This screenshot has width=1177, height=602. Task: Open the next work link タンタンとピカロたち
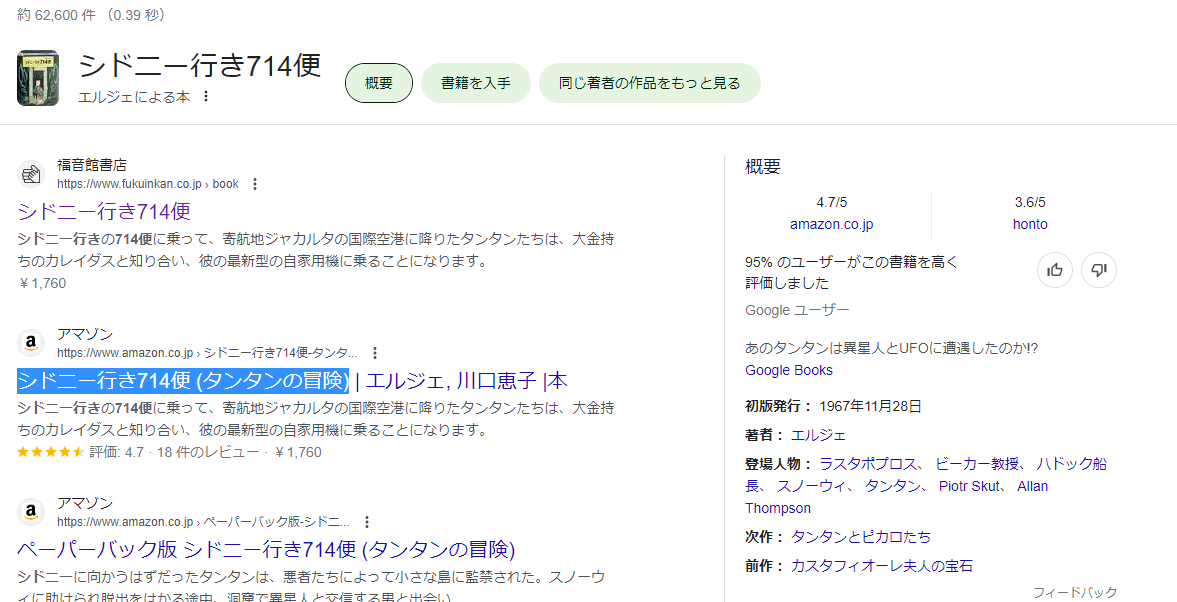[x=861, y=537]
